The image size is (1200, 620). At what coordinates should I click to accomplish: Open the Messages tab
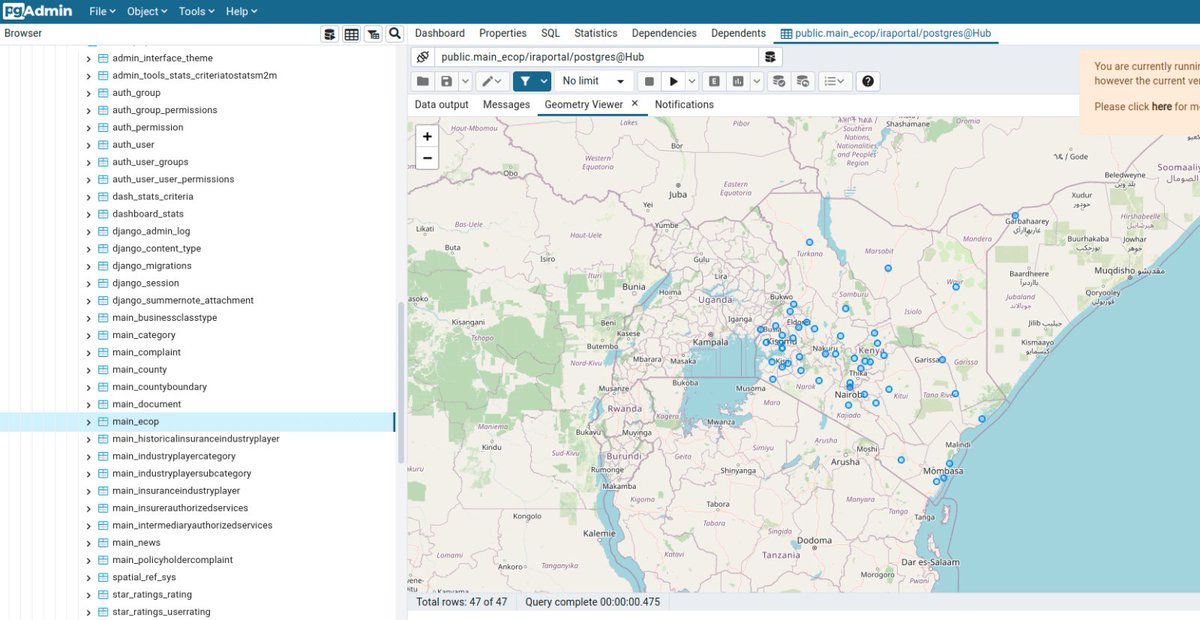click(x=506, y=104)
